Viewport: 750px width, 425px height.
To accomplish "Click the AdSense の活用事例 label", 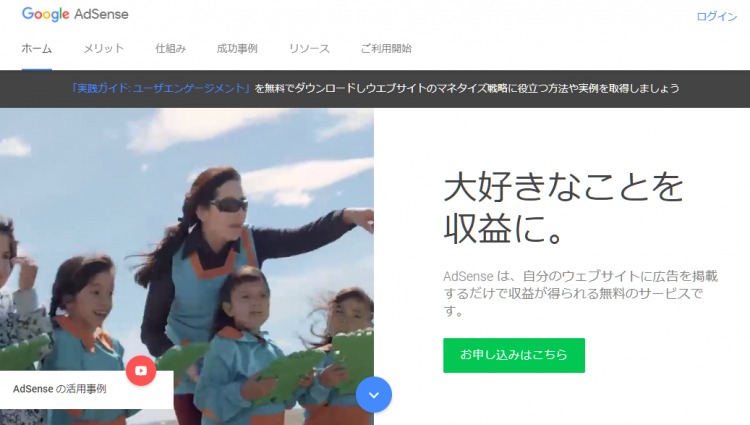I will (x=59, y=389).
